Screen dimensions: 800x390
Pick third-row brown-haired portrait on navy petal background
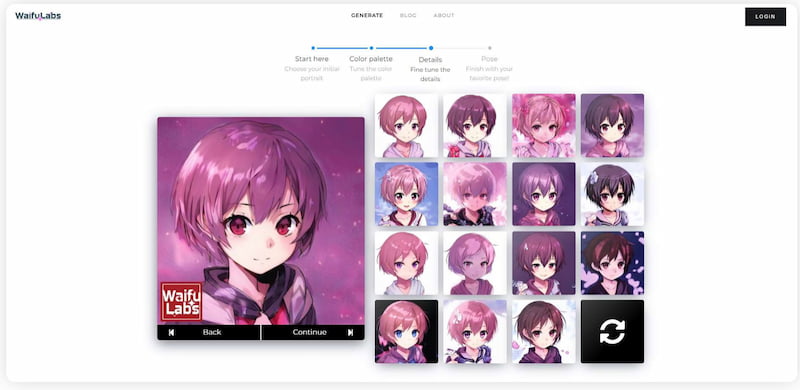(x=612, y=263)
